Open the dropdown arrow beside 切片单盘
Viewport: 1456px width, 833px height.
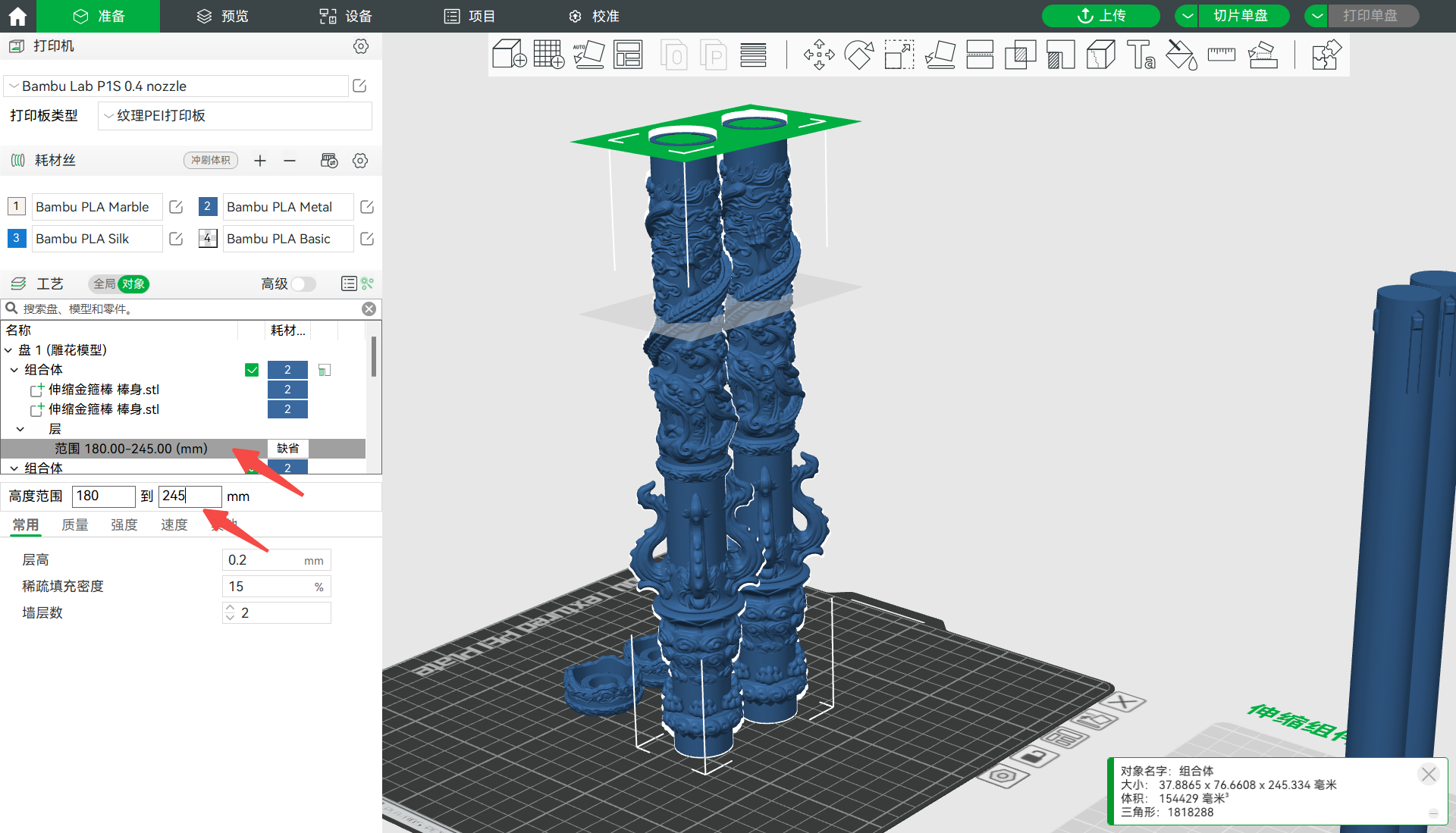coord(1188,16)
